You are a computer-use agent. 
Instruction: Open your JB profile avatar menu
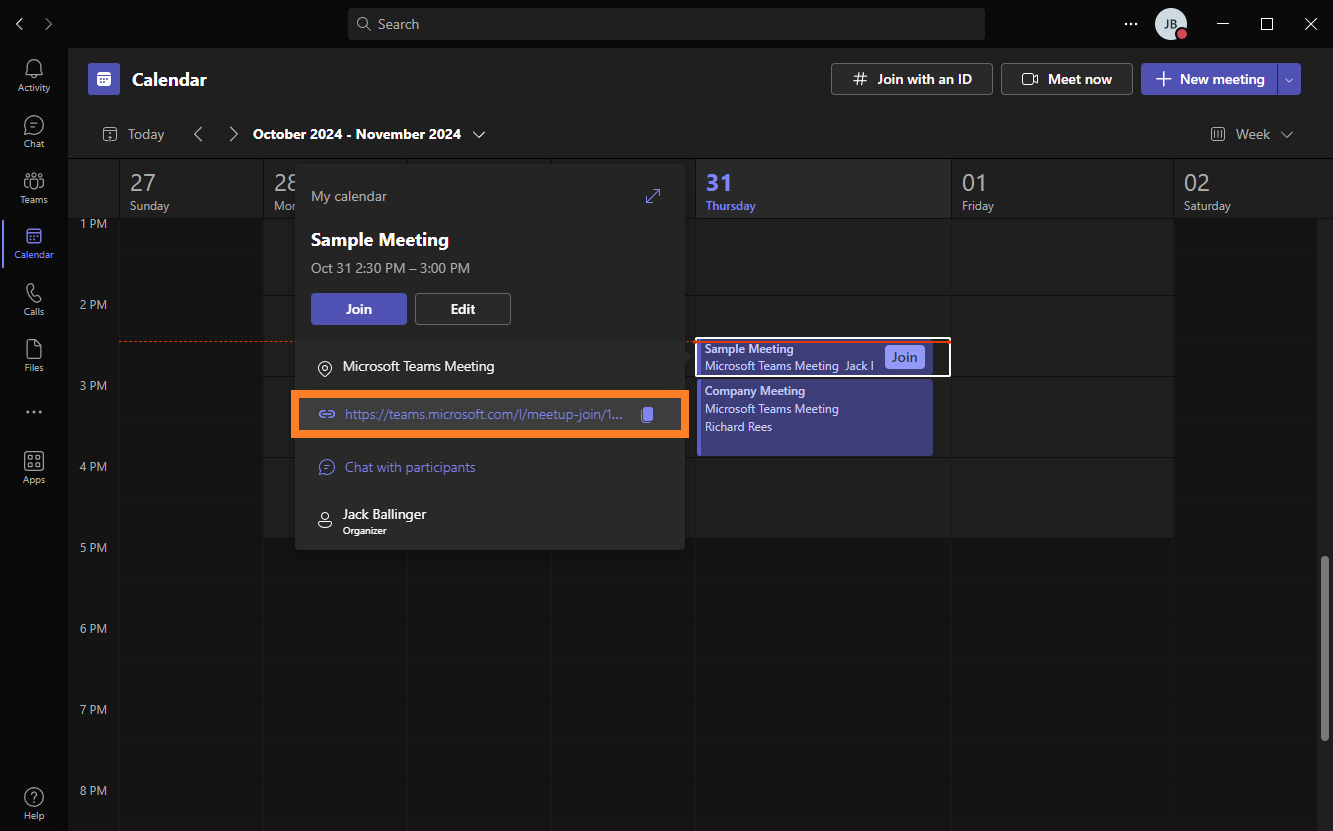click(x=1170, y=23)
